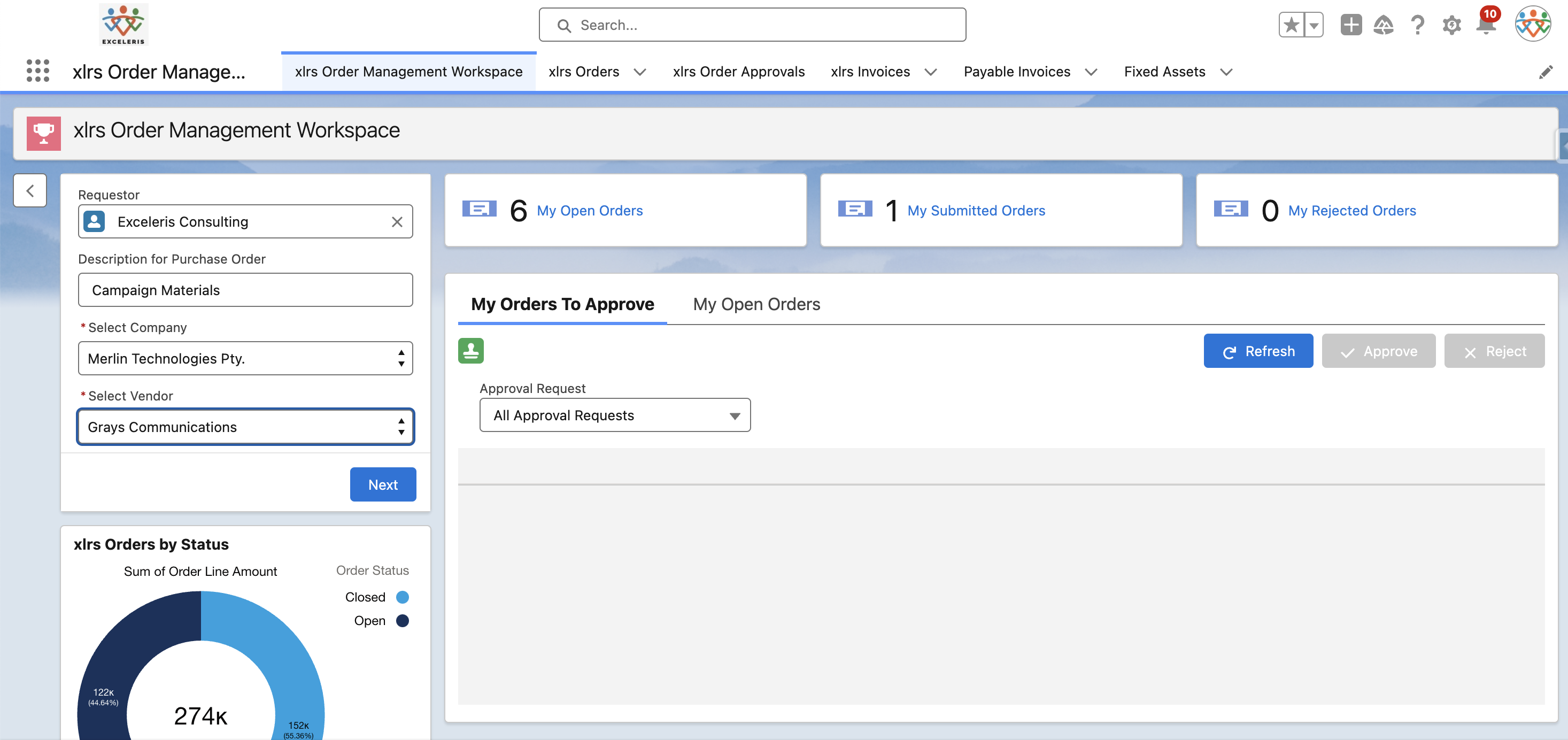Click the favorites star icon
The width and height of the screenshot is (1568, 740).
pos(1291,25)
